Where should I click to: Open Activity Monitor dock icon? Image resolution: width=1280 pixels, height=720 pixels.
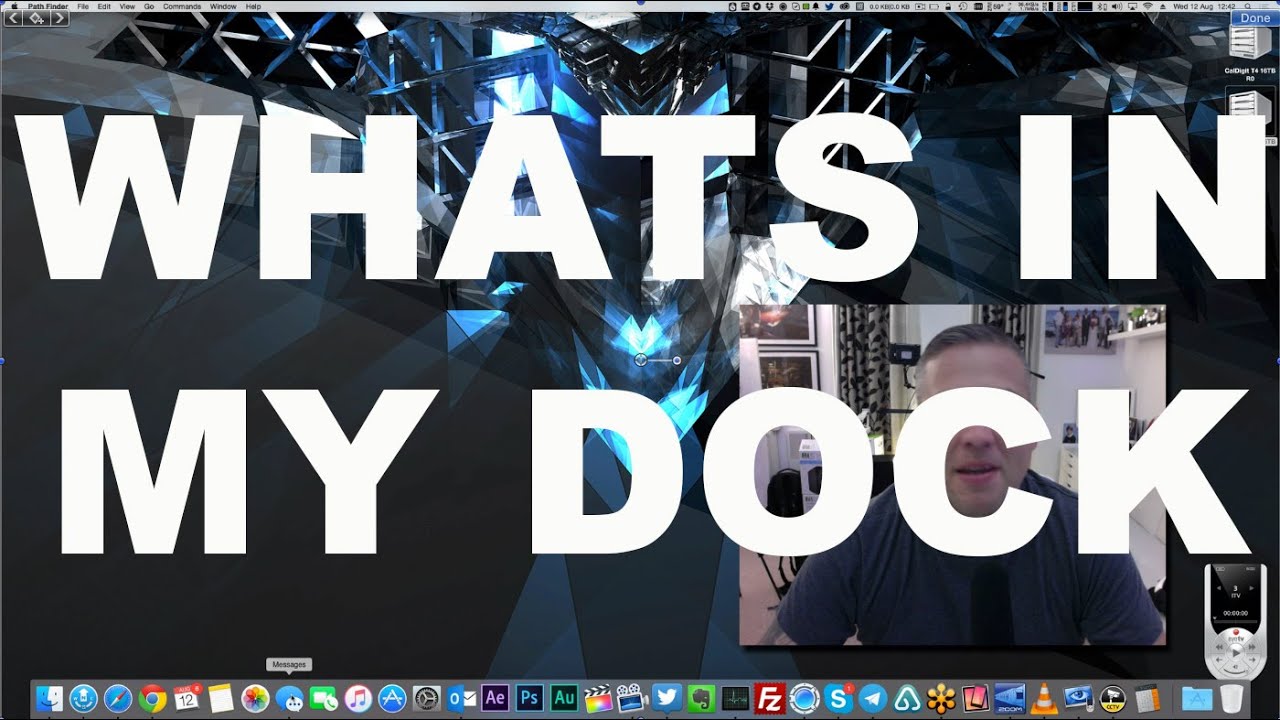[x=736, y=698]
